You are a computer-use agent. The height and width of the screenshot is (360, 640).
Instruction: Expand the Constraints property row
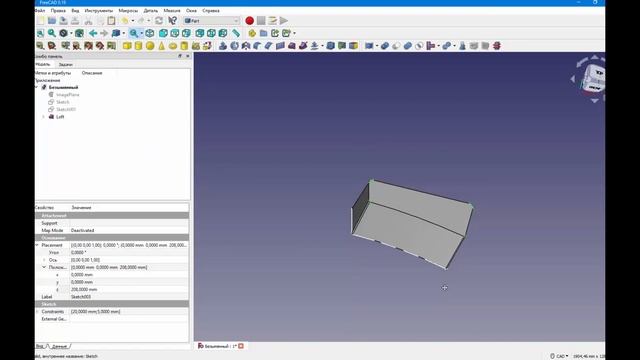coord(37,311)
